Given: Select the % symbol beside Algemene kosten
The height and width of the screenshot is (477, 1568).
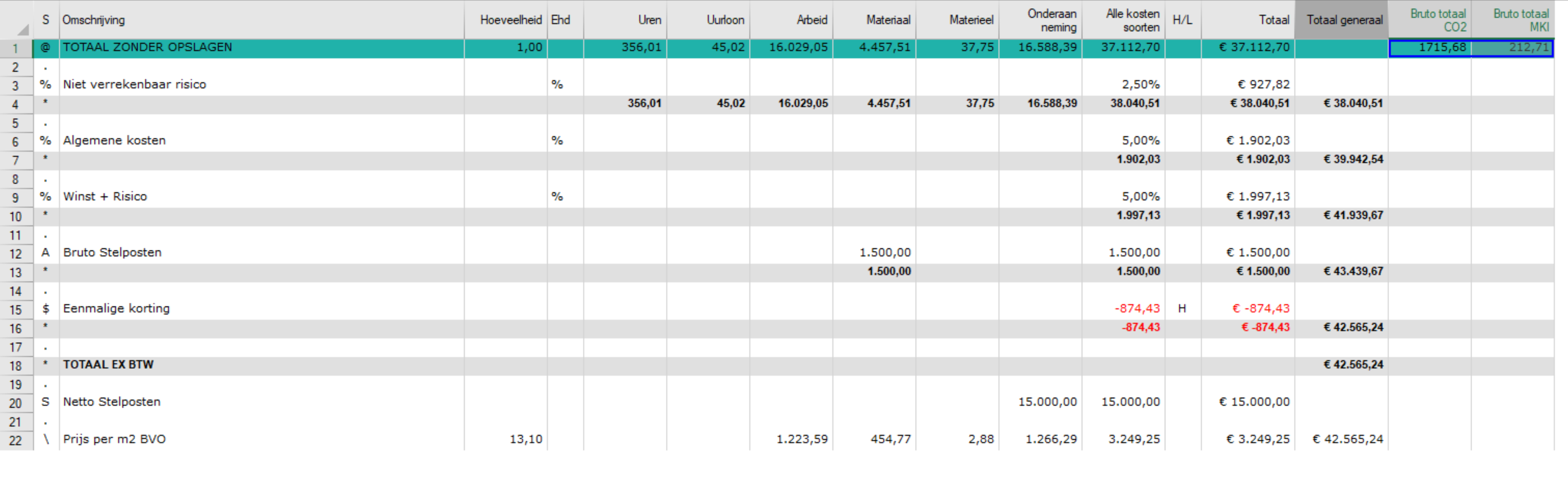Looking at the screenshot, I should (x=46, y=141).
